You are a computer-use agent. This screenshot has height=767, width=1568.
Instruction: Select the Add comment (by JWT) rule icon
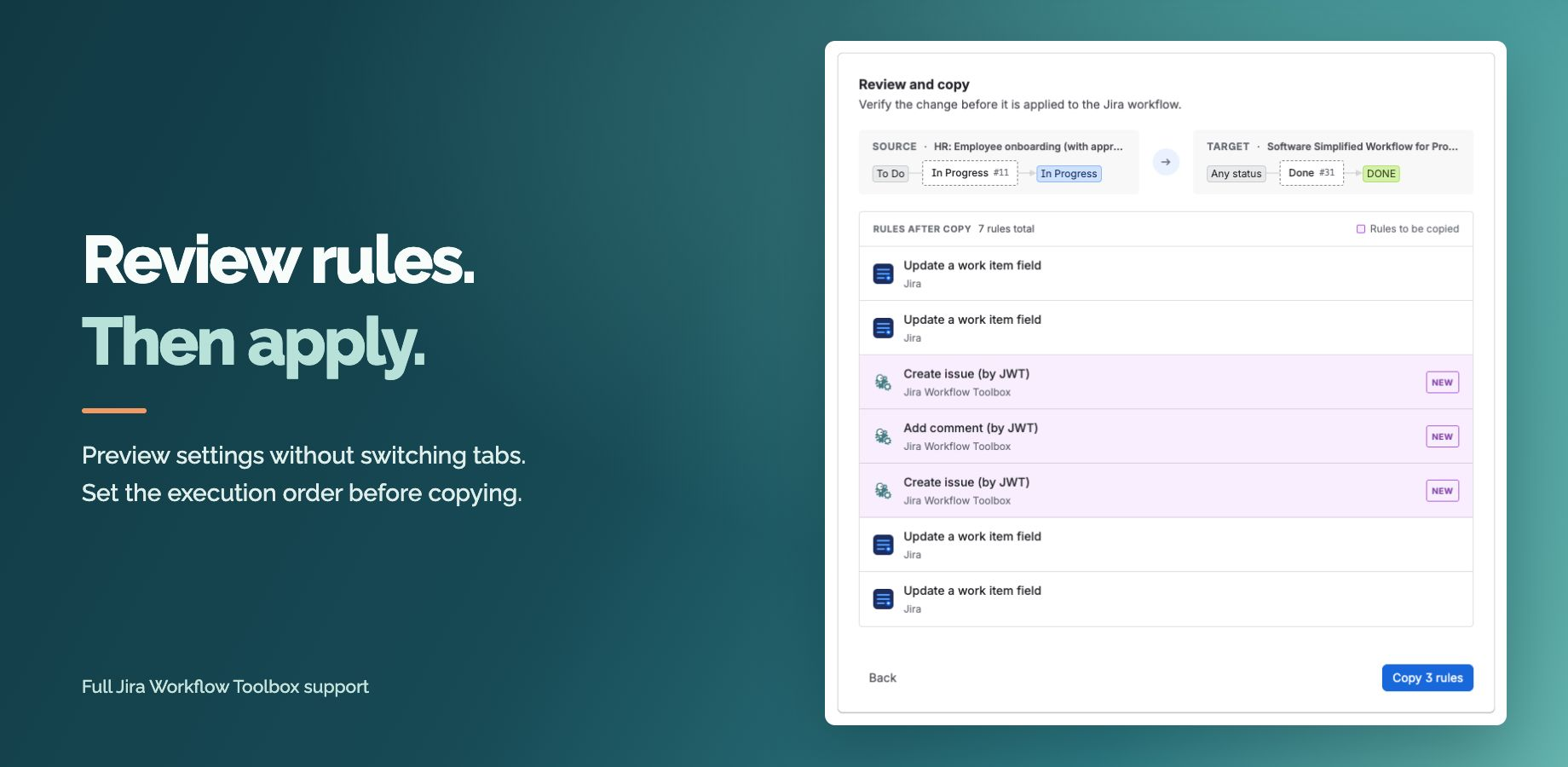click(x=883, y=436)
